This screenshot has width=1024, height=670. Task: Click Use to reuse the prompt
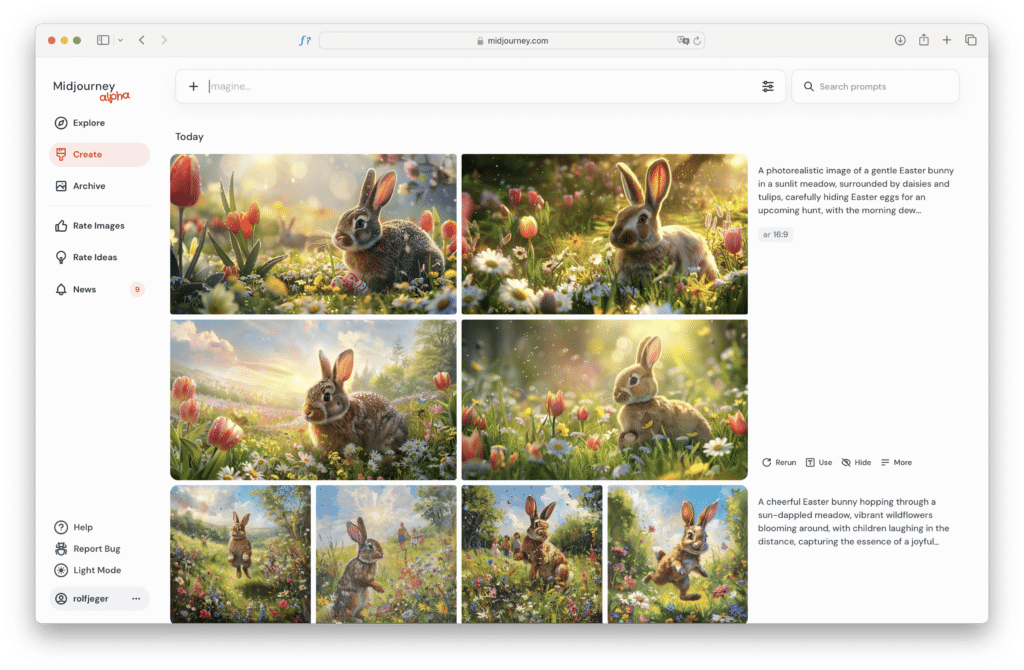click(x=818, y=463)
